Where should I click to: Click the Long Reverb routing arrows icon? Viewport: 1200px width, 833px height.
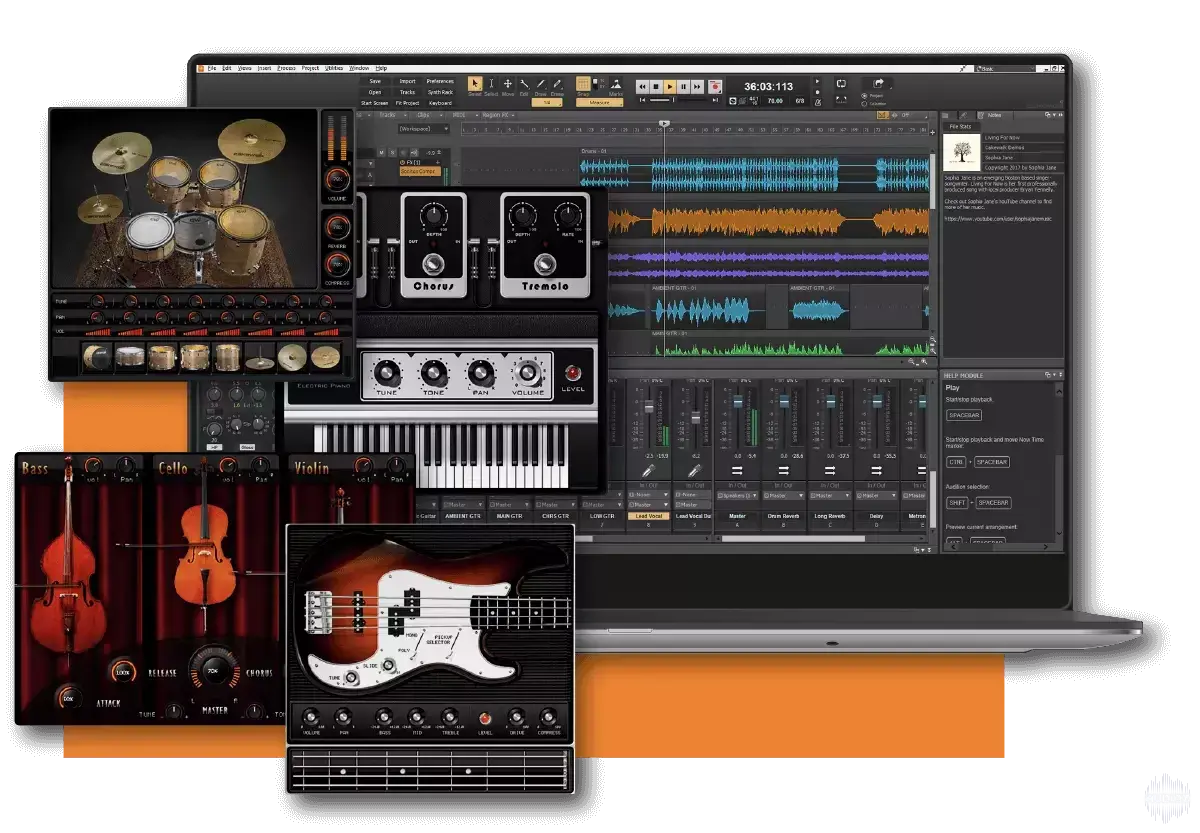tap(829, 470)
